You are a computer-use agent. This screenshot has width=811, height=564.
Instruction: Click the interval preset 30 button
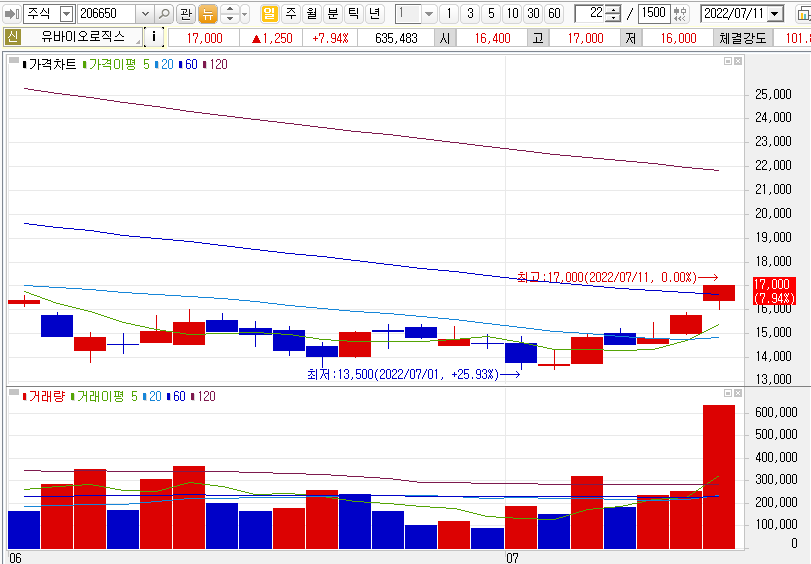tap(534, 14)
